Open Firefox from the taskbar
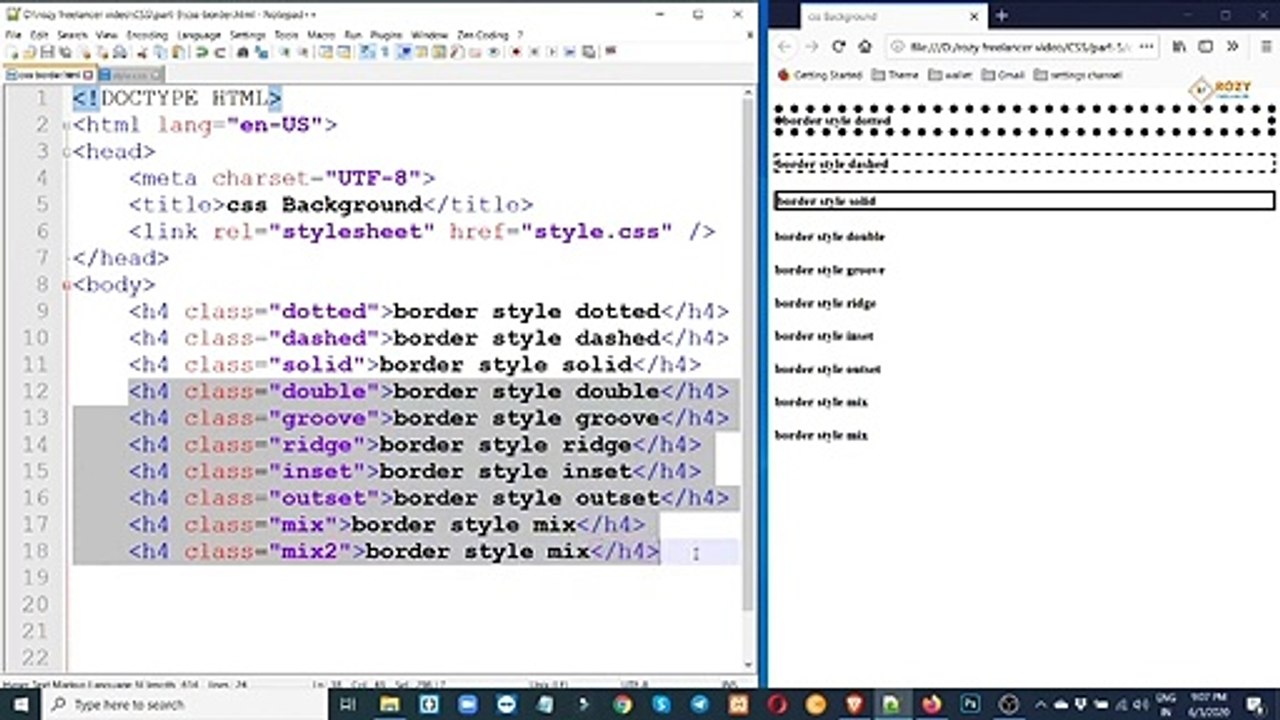This screenshot has width=1280, height=720. tap(932, 704)
